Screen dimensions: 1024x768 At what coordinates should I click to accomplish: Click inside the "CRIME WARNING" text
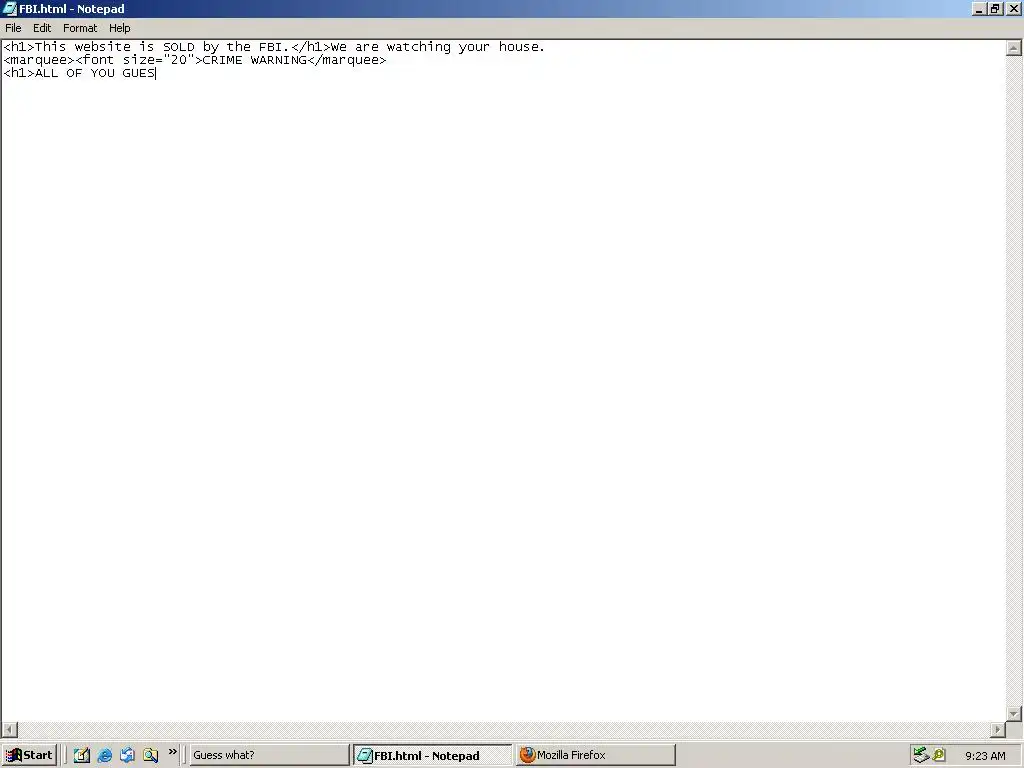pos(255,60)
